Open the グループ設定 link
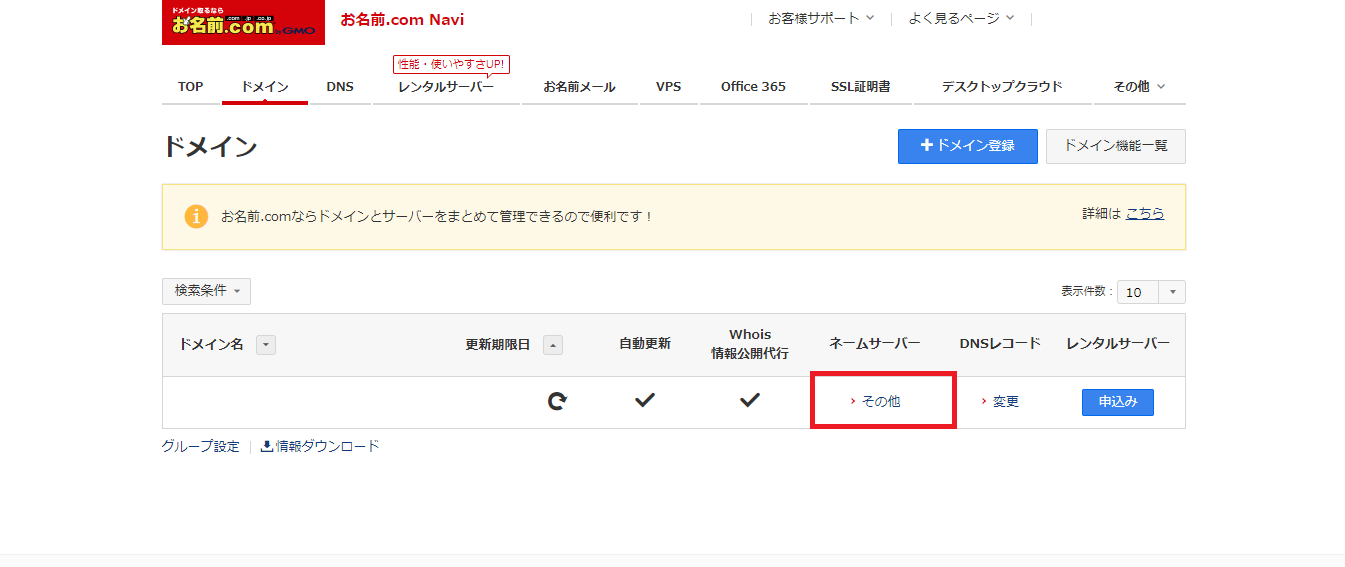1345x567 pixels. (201, 446)
